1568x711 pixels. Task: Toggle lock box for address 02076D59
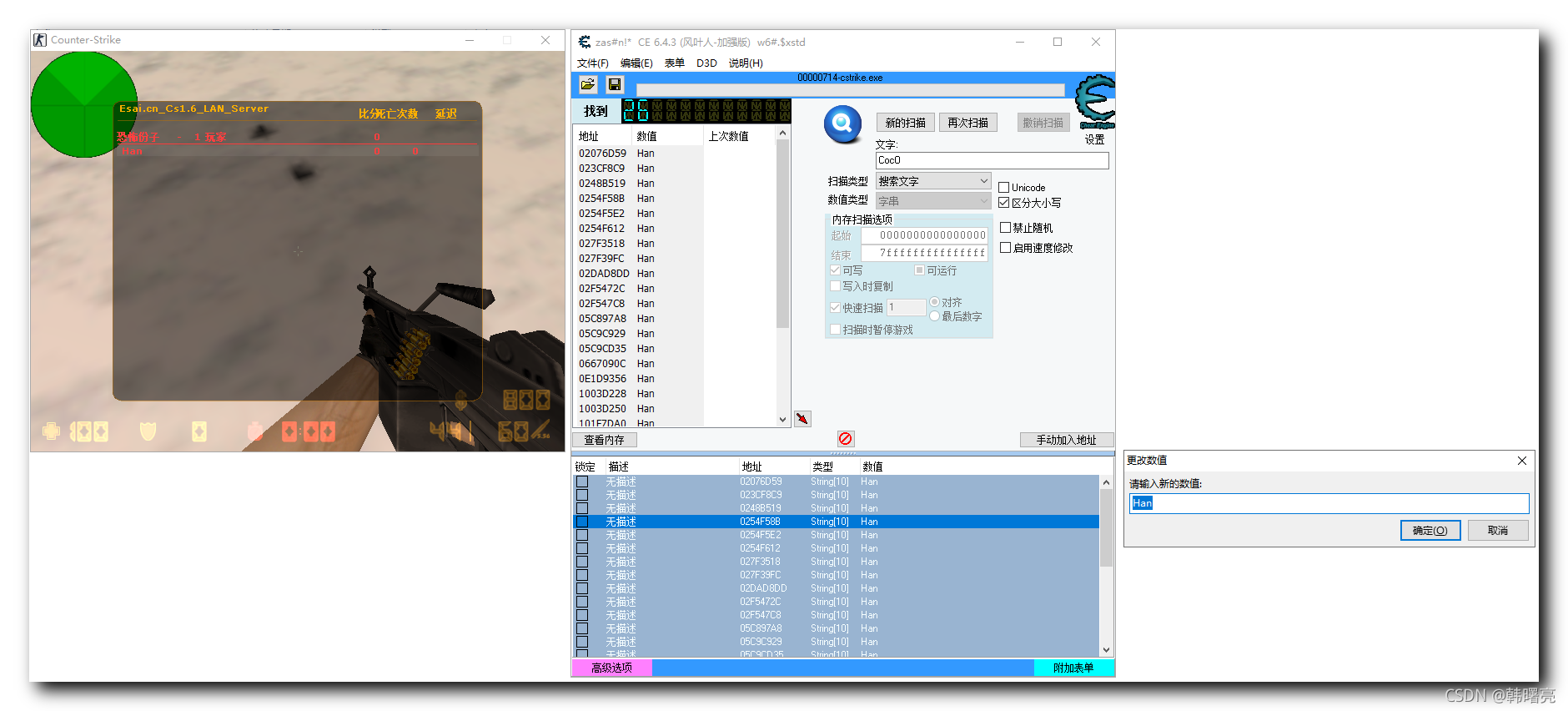[582, 482]
